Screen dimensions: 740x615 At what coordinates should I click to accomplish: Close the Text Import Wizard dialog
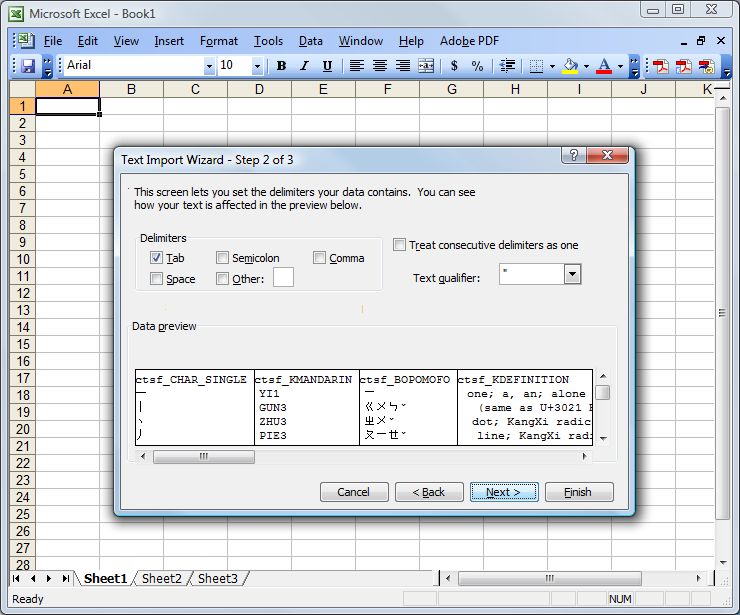coord(607,155)
